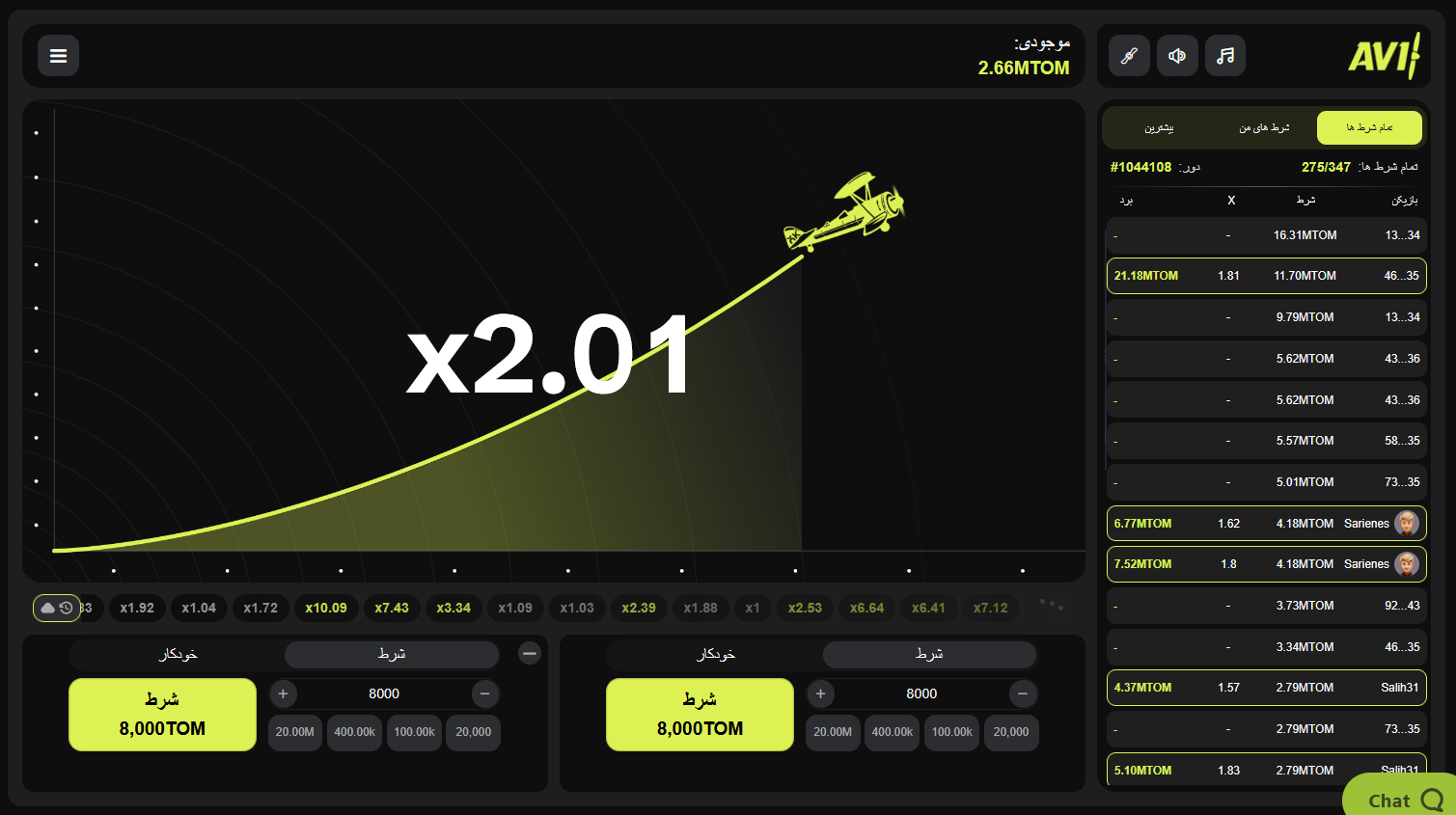This screenshot has width=1456, height=815.
Task: Select the خودکار (auto) tab in the right bet panel
Action: (x=716, y=654)
